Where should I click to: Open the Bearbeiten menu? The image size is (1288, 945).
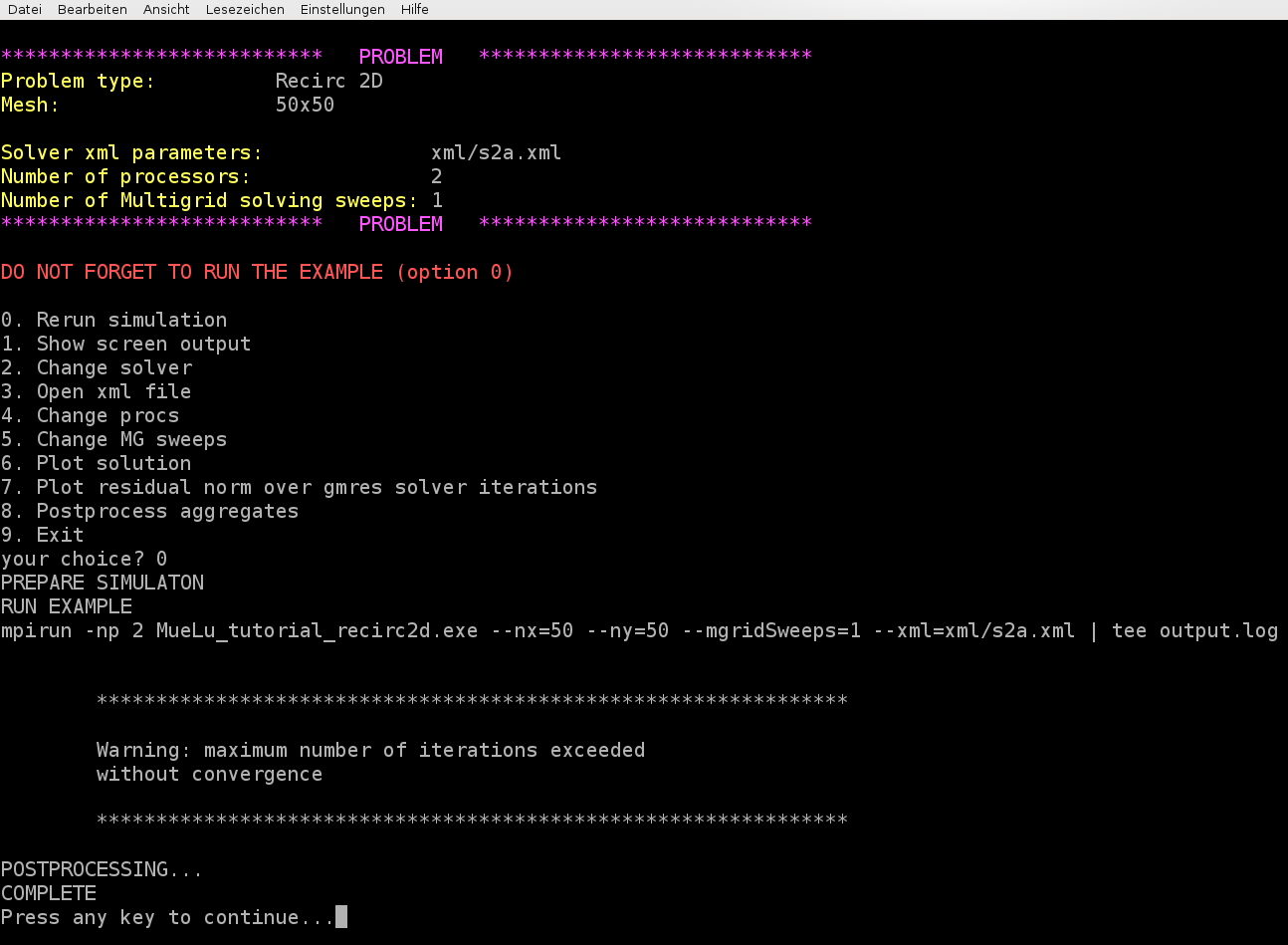(93, 9)
